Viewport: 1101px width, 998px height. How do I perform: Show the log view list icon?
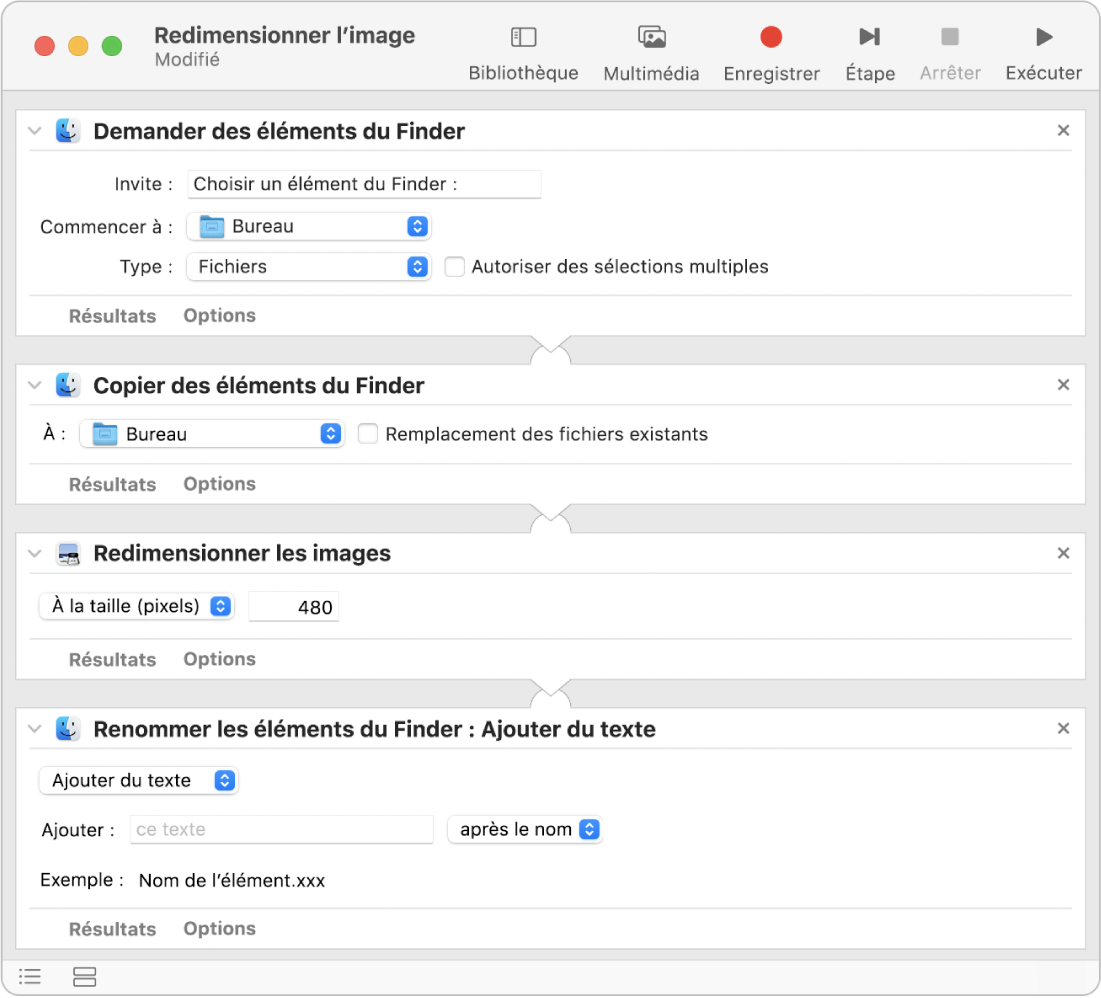click(x=30, y=976)
